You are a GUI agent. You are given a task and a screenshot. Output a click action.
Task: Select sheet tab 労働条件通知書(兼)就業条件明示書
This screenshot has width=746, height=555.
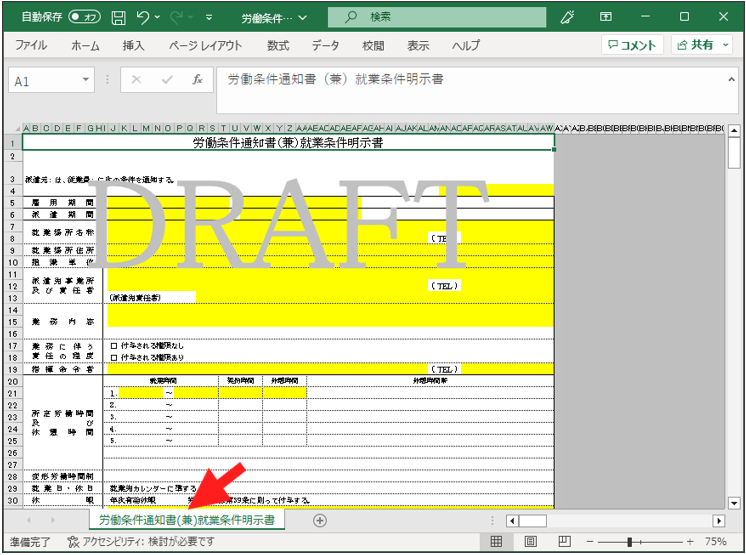(187, 520)
